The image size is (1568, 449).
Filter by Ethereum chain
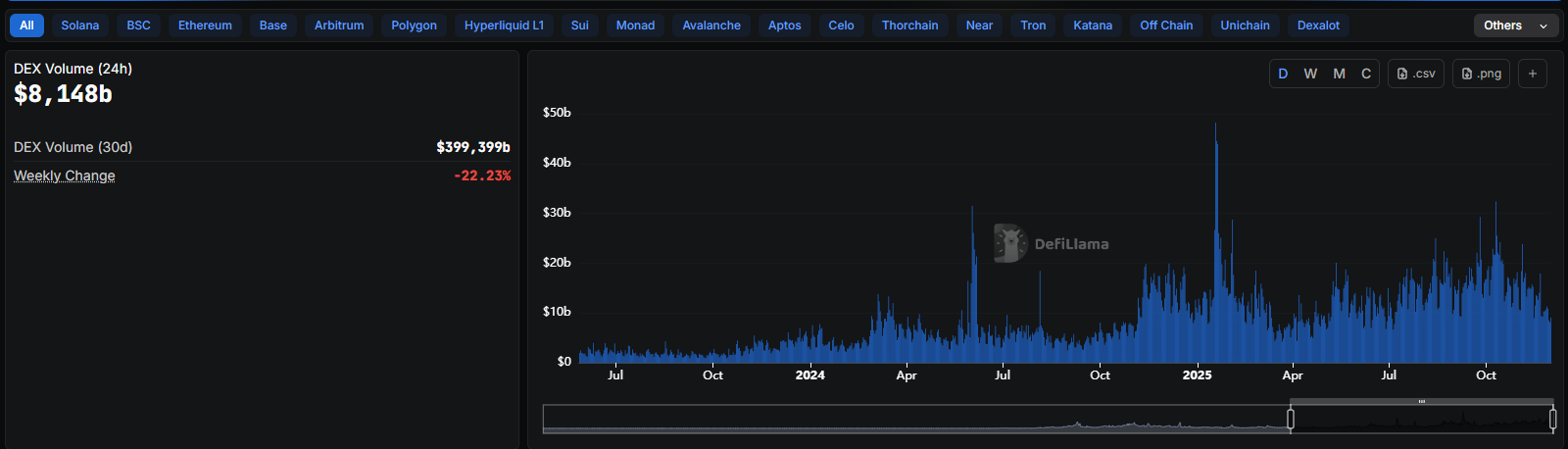coord(205,25)
